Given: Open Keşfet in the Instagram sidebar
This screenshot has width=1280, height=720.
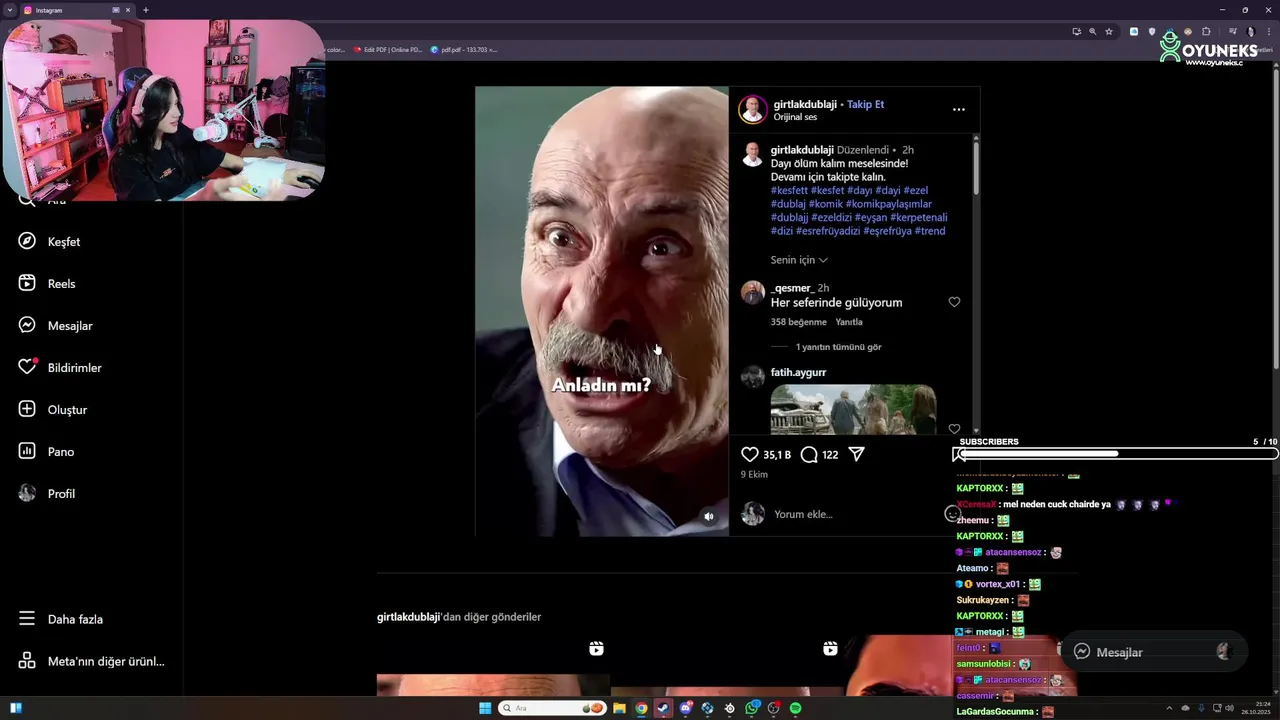Looking at the screenshot, I should coord(50,242).
